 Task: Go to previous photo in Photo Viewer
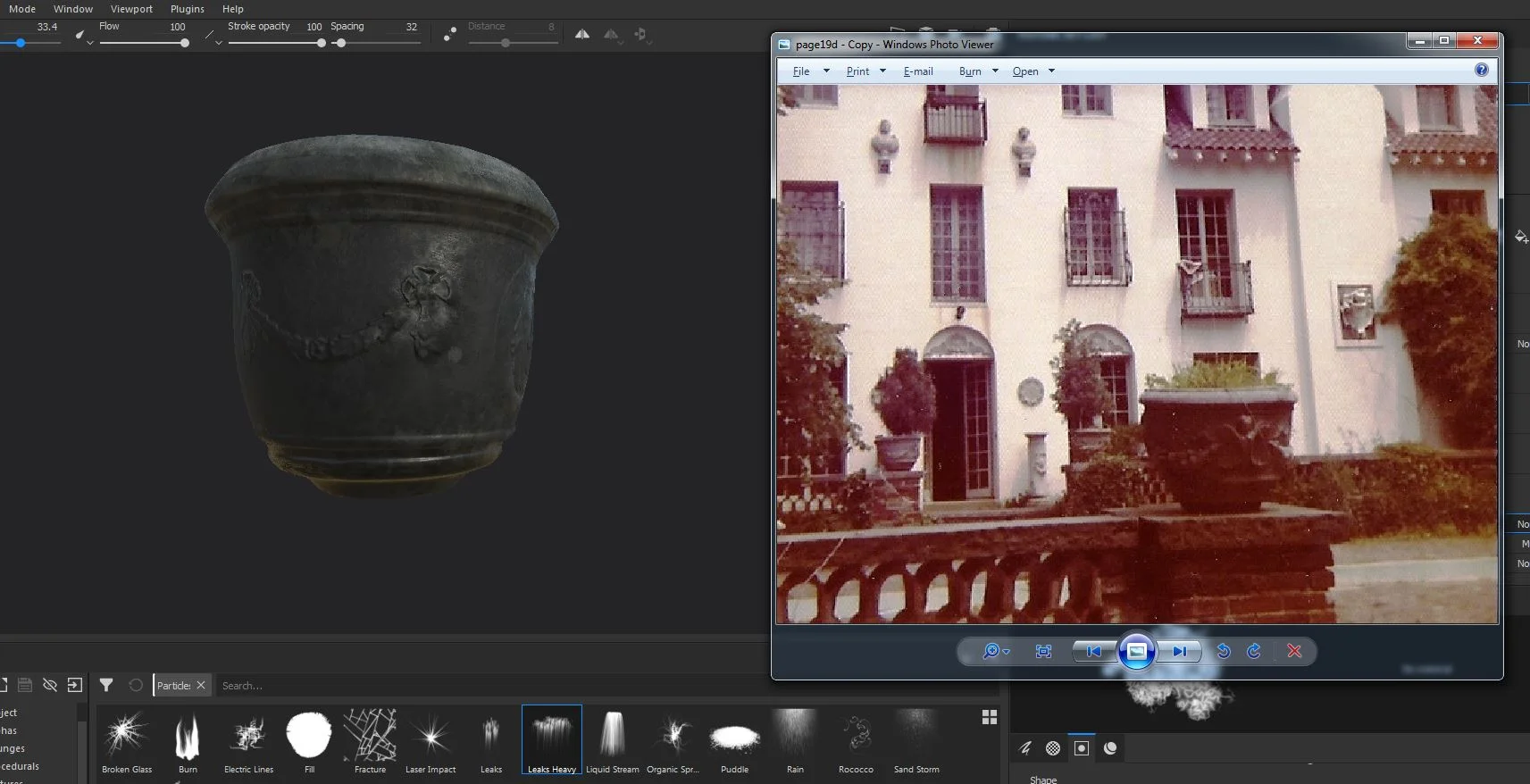click(x=1093, y=651)
